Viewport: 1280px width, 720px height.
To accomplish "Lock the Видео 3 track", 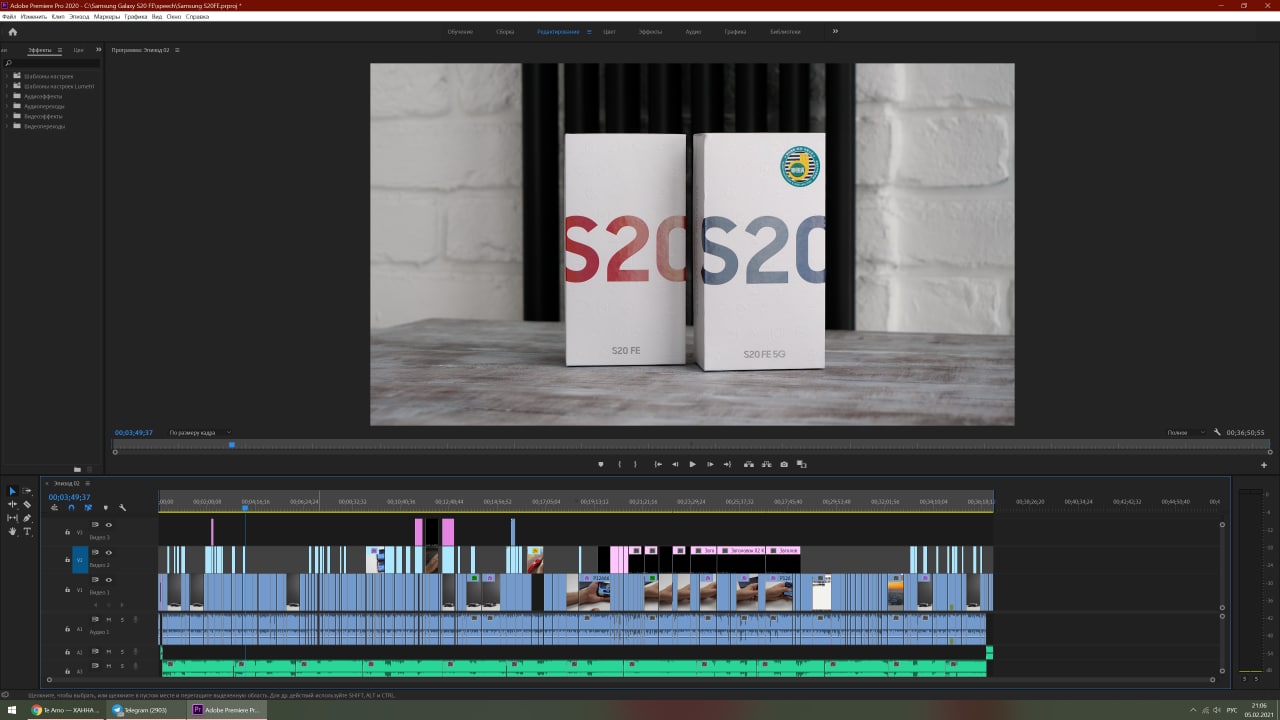I will tap(68, 532).
